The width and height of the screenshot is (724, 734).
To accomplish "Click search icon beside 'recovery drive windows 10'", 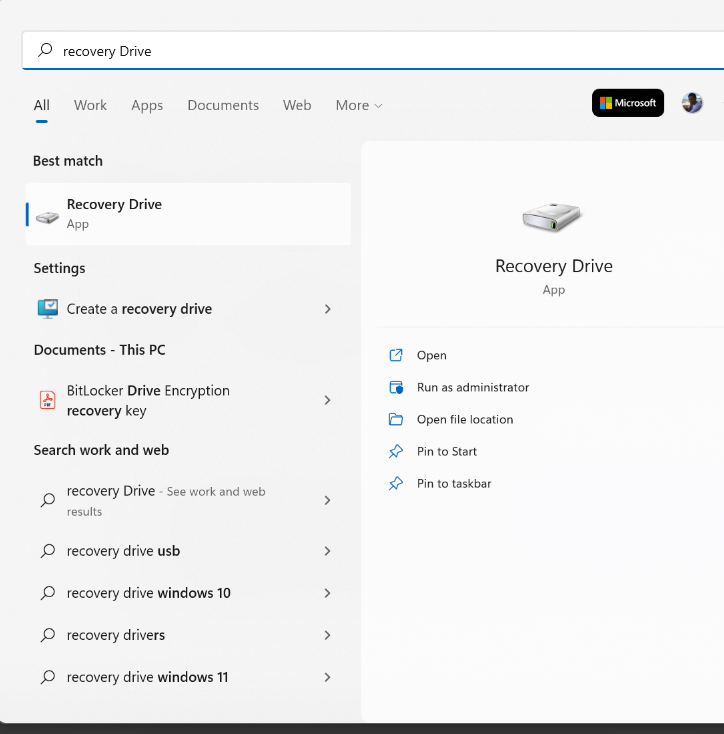I will click(x=48, y=593).
